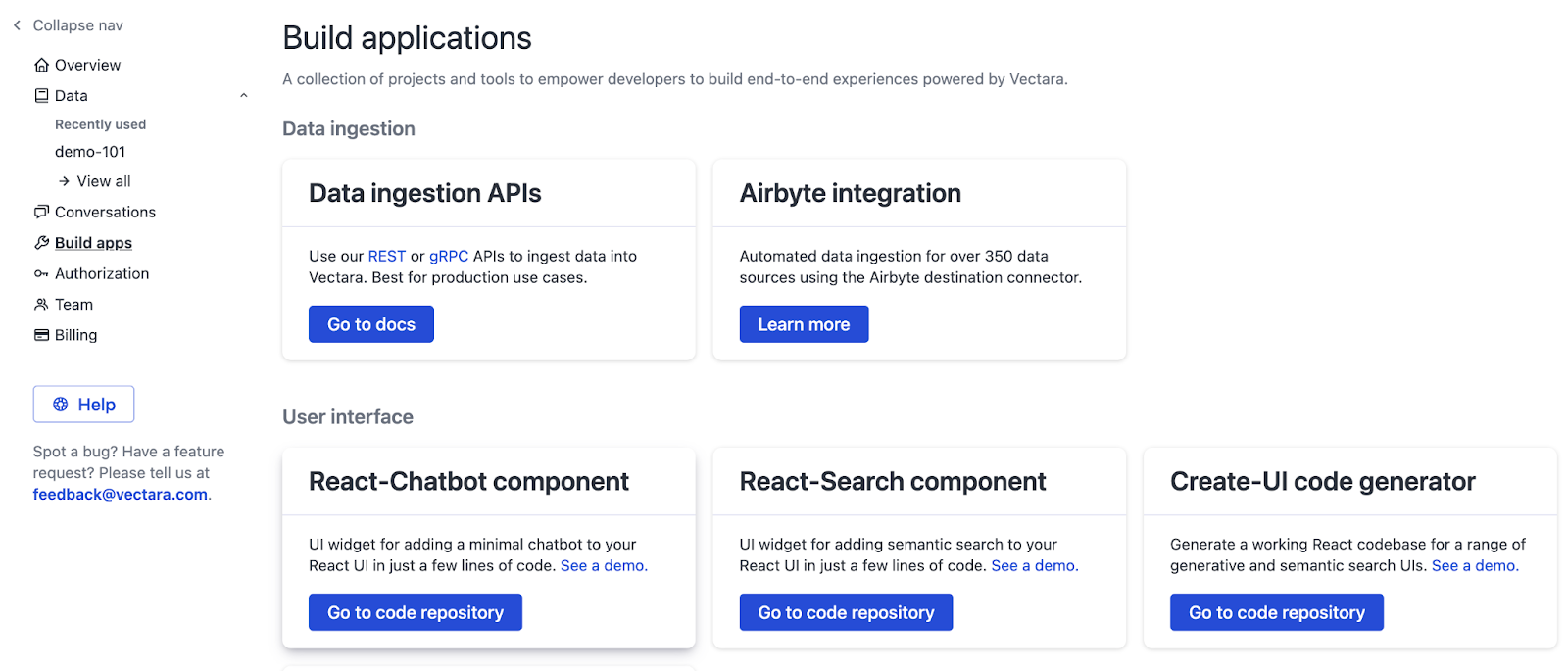Click the Authorization key icon
This screenshot has height=671, width=1568.
41,273
